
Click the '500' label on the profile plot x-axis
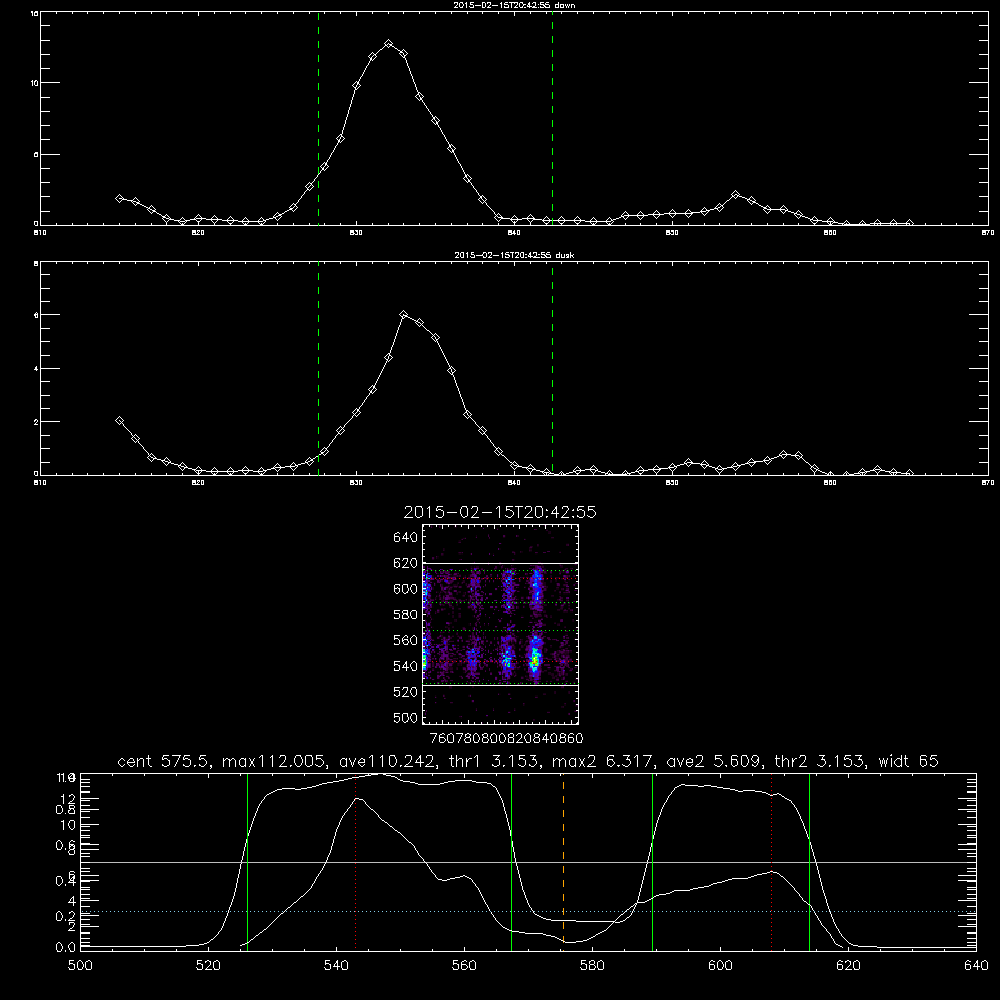(80, 966)
